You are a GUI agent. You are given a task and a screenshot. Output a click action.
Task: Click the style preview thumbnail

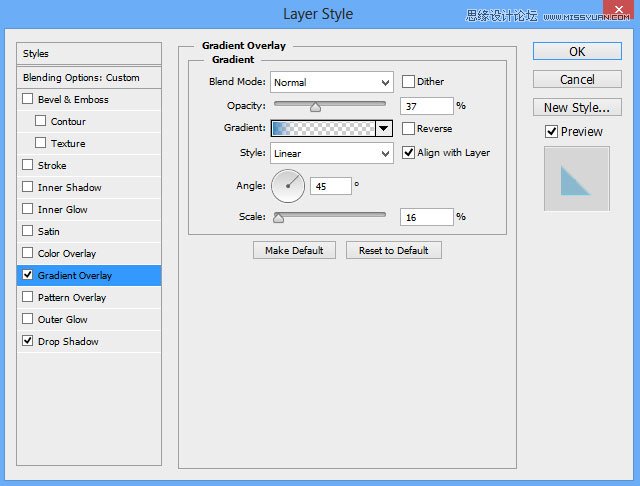click(577, 179)
